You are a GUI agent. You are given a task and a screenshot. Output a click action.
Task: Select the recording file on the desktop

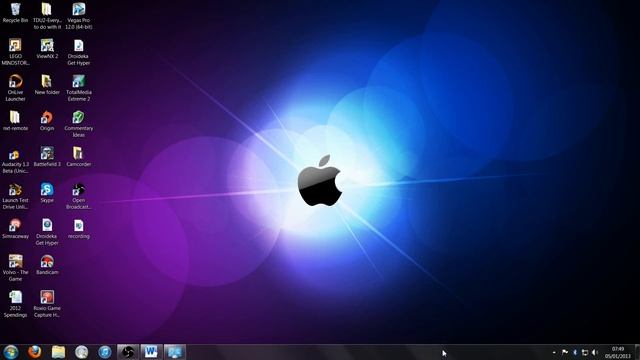pyautogui.click(x=79, y=229)
